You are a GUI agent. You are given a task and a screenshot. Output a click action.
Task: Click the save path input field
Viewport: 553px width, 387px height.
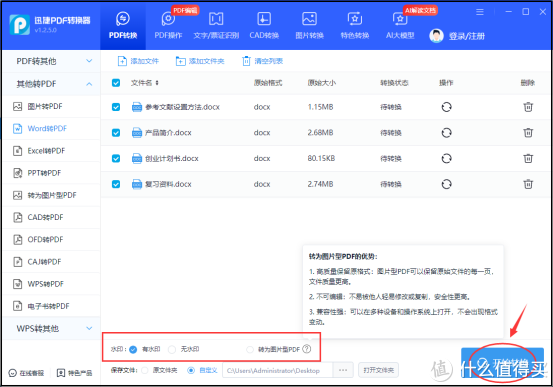278,370
